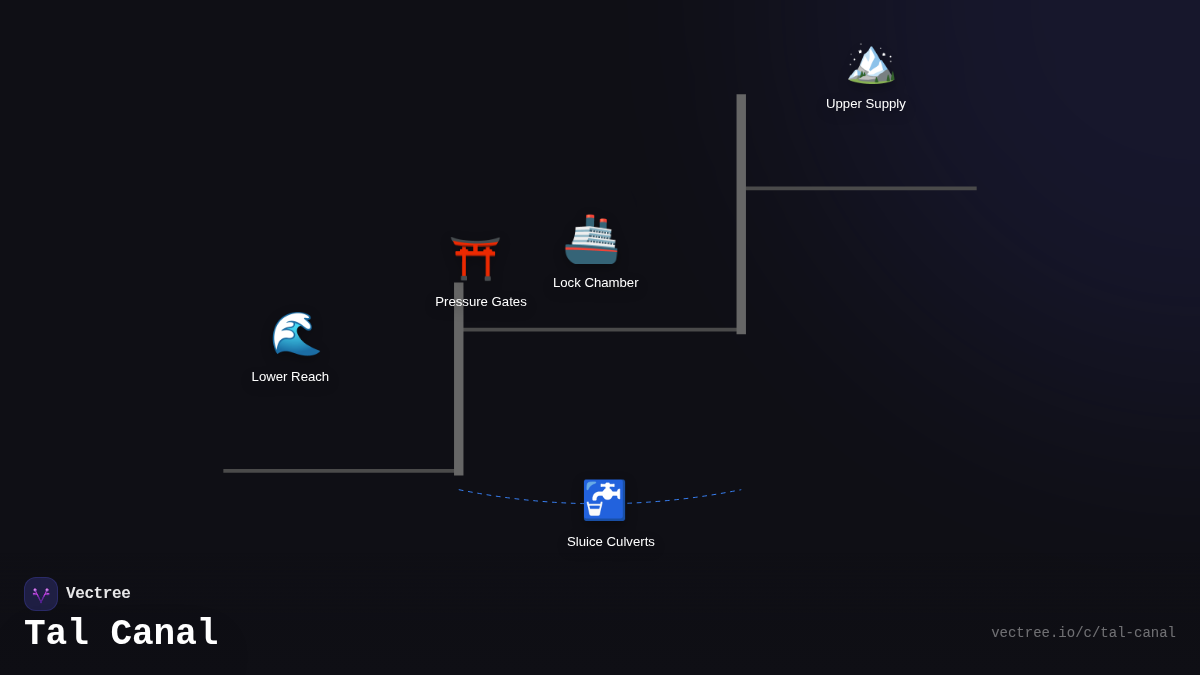Select the Lower Reach text label

(x=290, y=377)
